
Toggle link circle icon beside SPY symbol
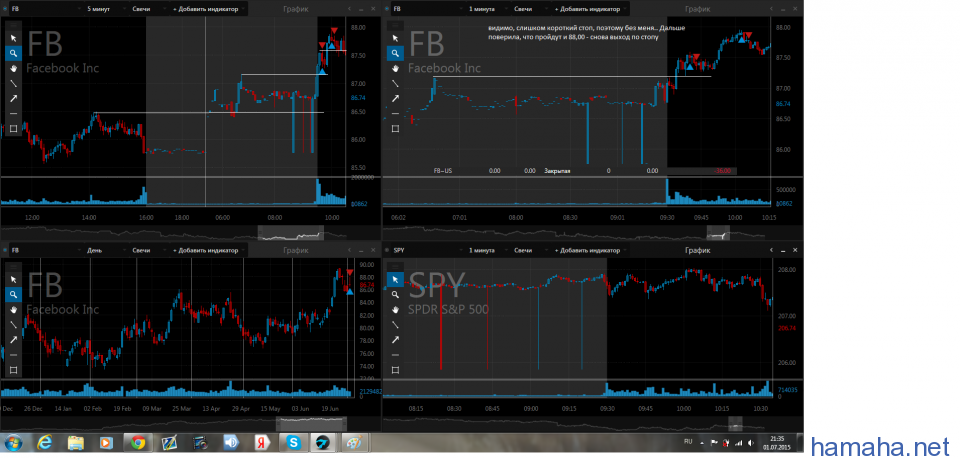click(x=386, y=250)
